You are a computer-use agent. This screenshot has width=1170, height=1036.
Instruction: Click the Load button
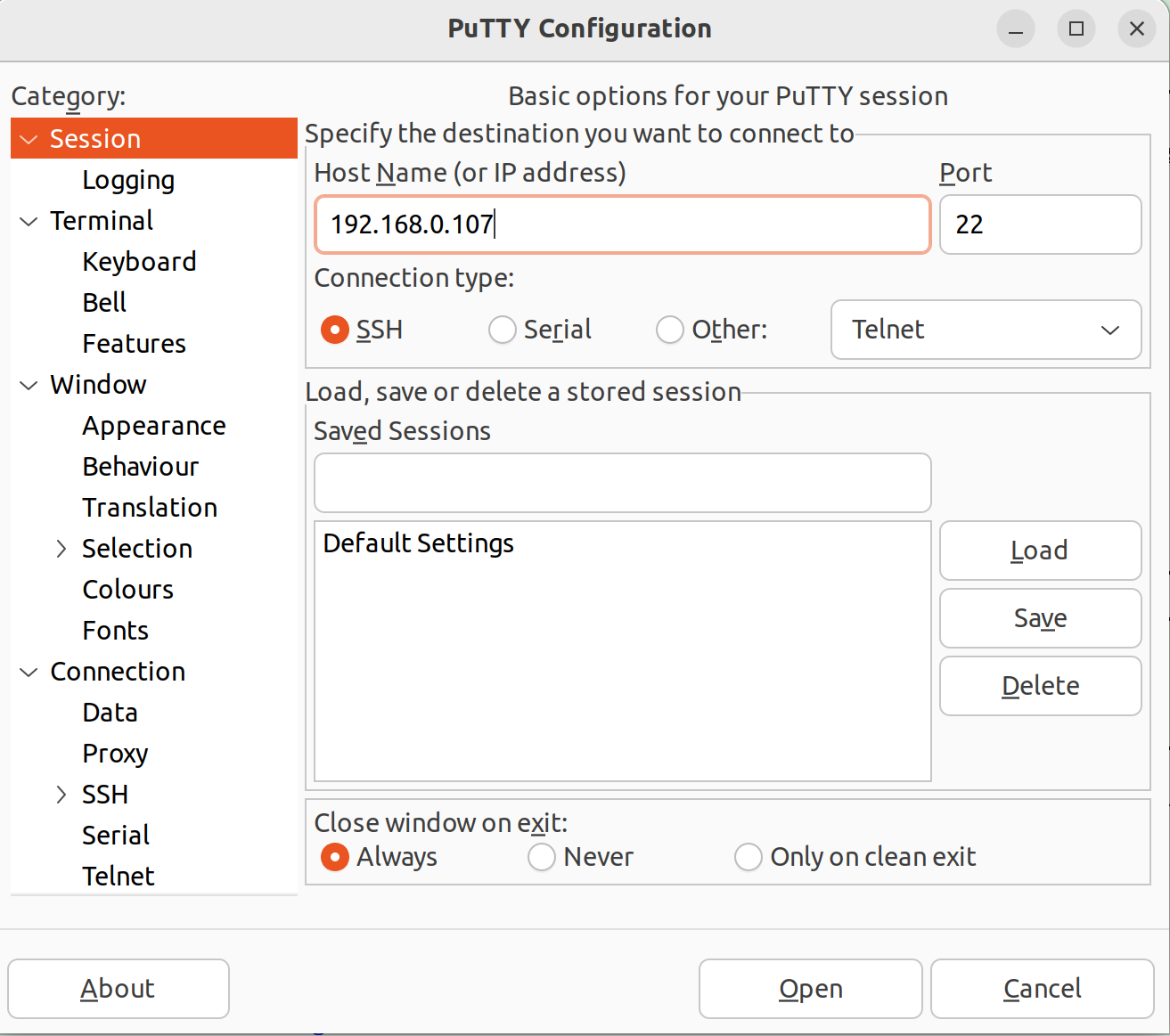(1040, 551)
